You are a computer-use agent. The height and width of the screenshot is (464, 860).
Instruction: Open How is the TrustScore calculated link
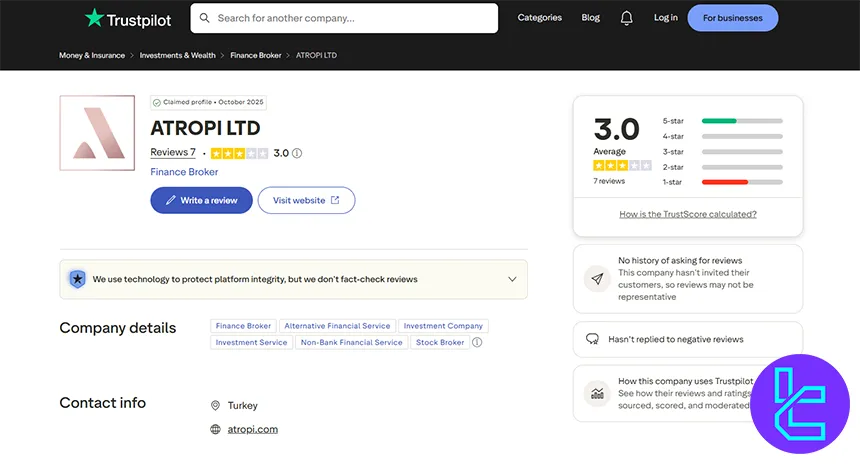688,214
